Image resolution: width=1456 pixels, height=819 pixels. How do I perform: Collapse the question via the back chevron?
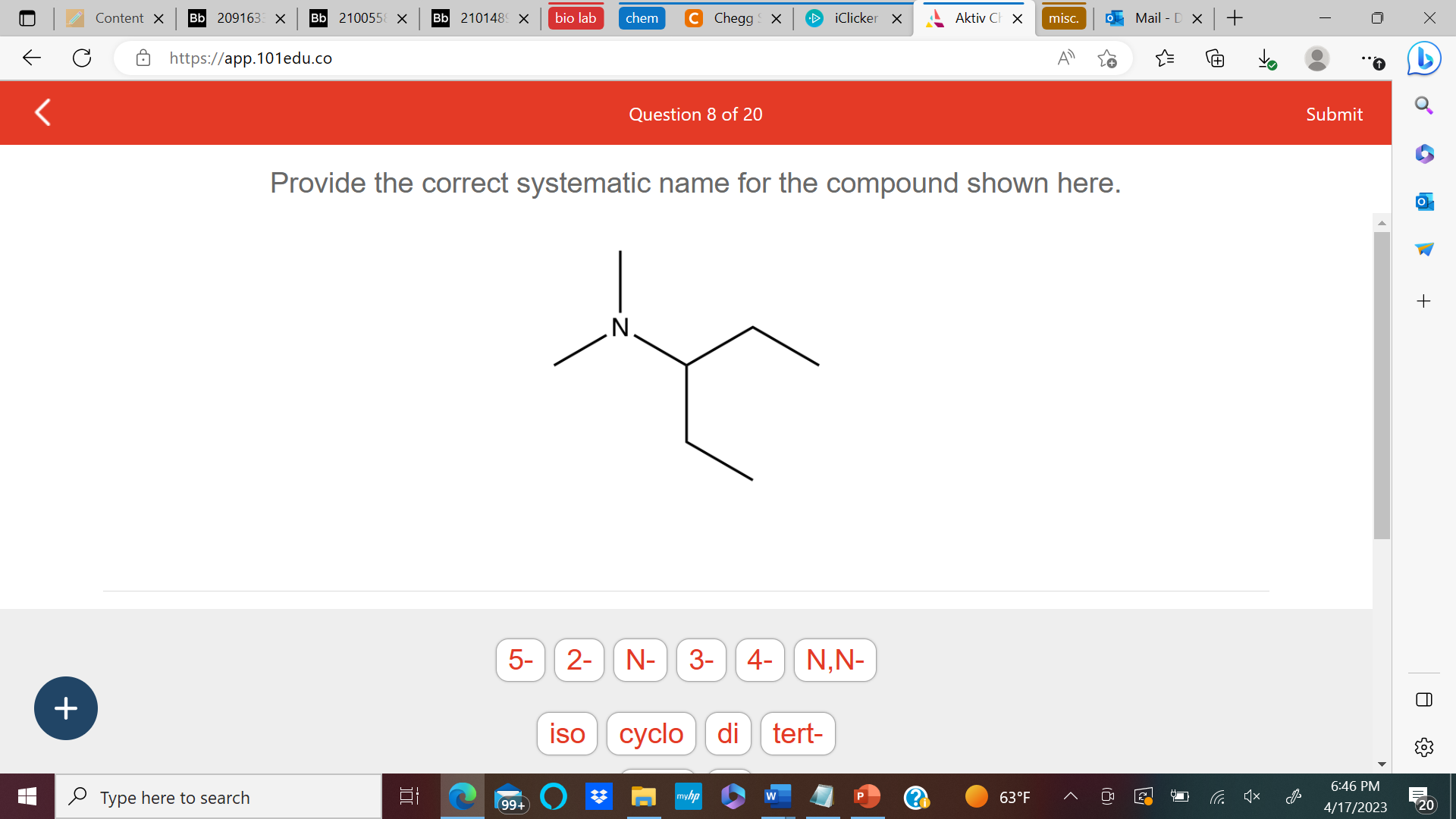click(x=42, y=112)
